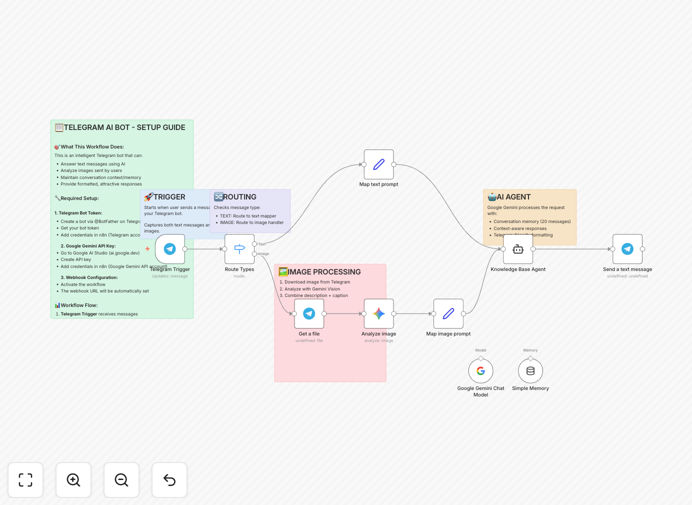This screenshot has width=692, height=505.
Task: Click the Route Types label
Action: tap(239, 269)
